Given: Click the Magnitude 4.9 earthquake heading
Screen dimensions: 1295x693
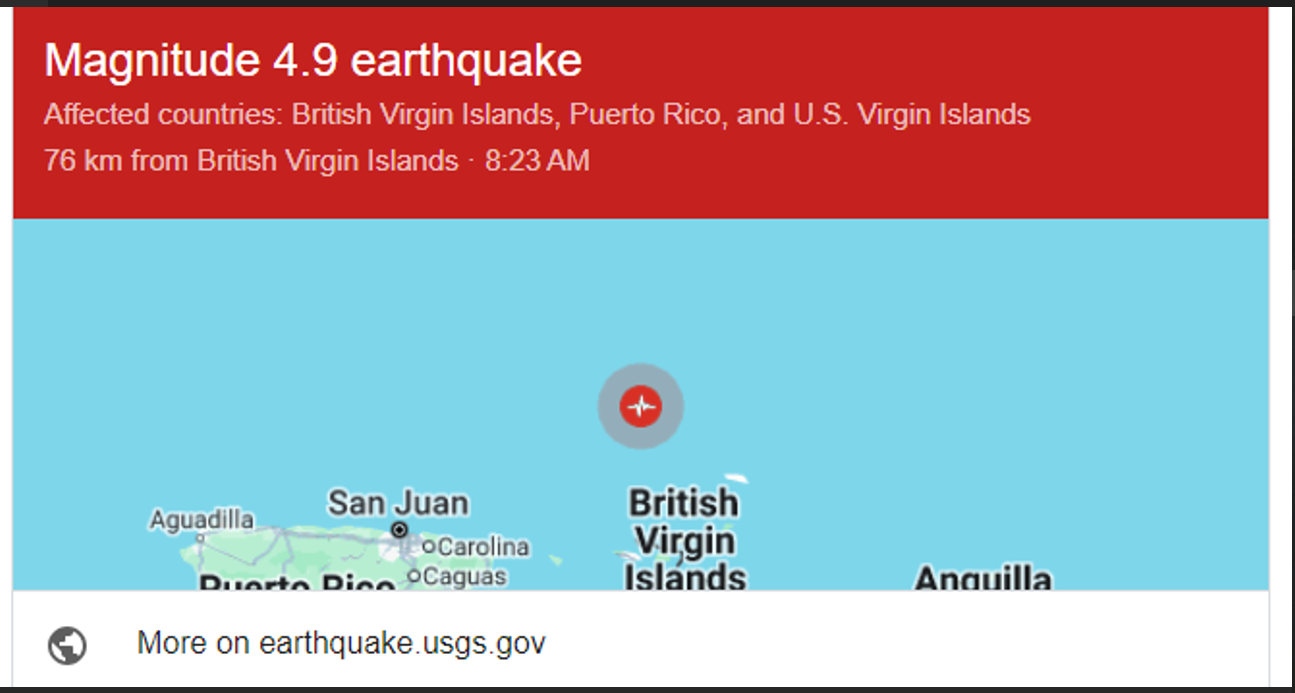Looking at the screenshot, I should tap(313, 61).
